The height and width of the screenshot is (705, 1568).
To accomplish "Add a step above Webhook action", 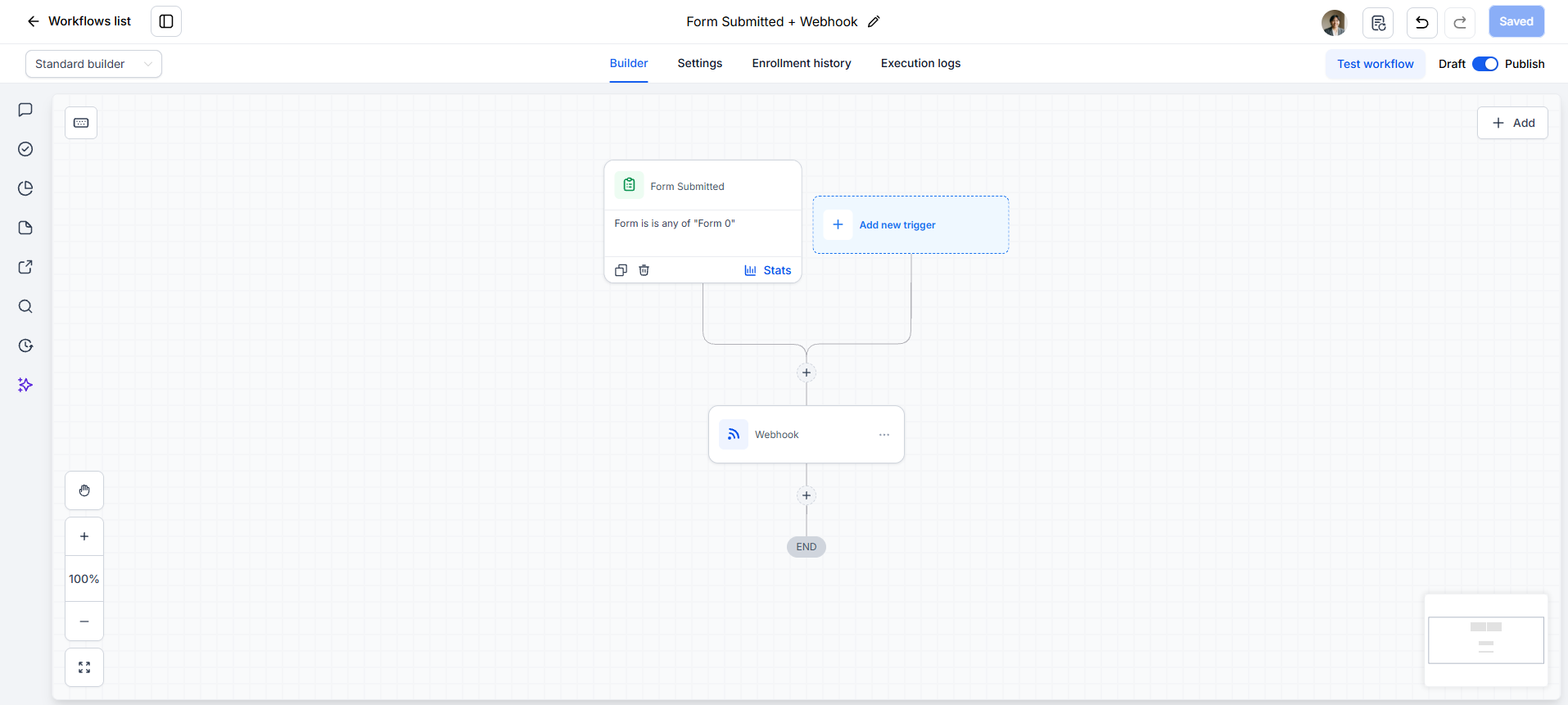I will (807, 373).
